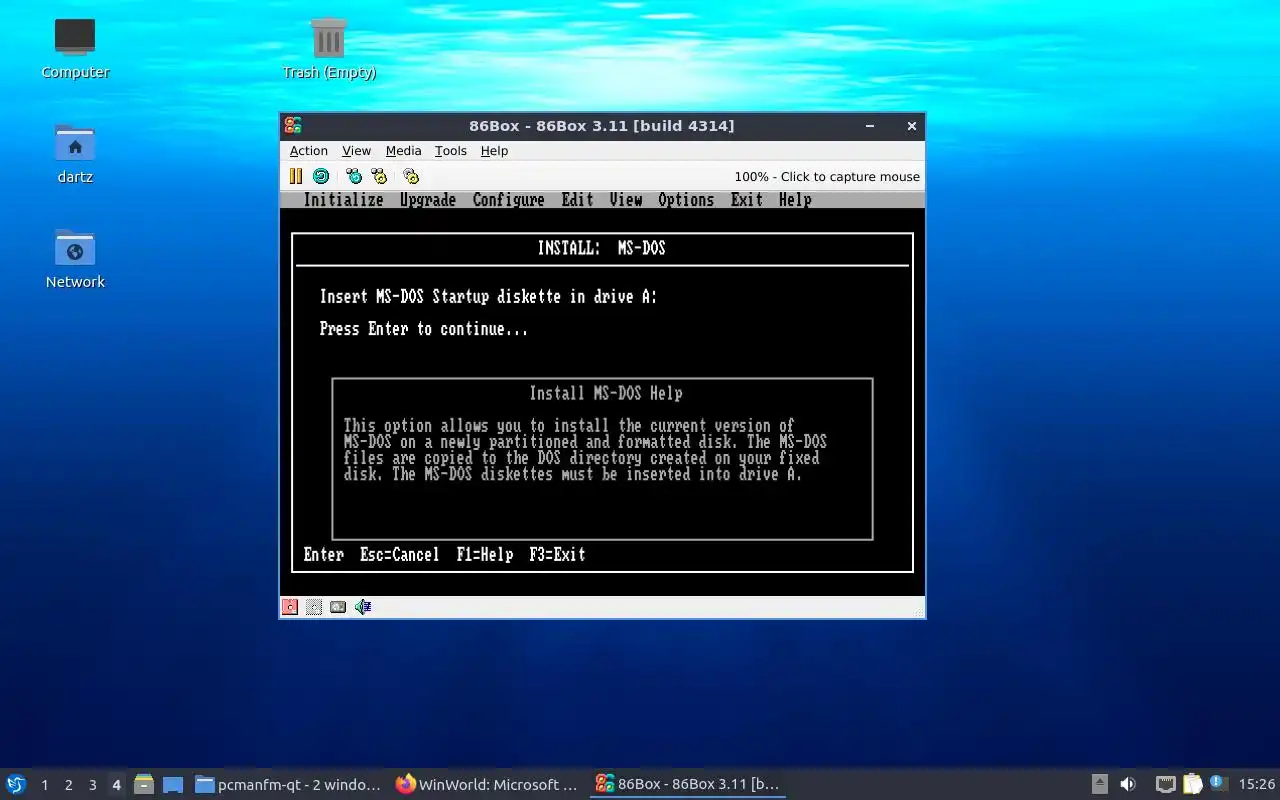Click the red floppy drive A status icon
Screen dimensions: 1280x800
click(290, 607)
